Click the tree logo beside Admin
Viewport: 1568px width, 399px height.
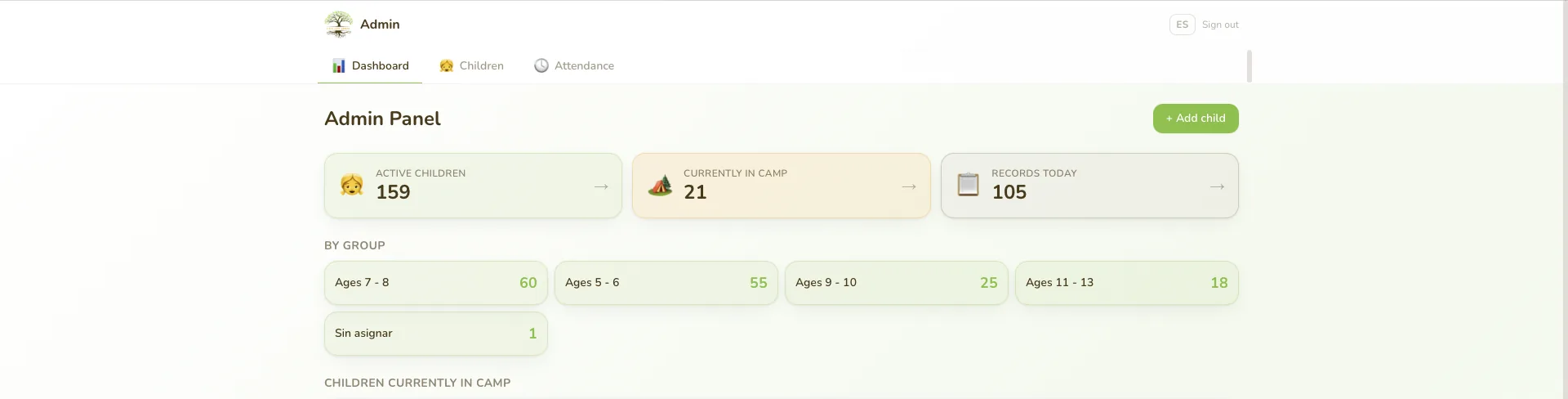(x=338, y=25)
